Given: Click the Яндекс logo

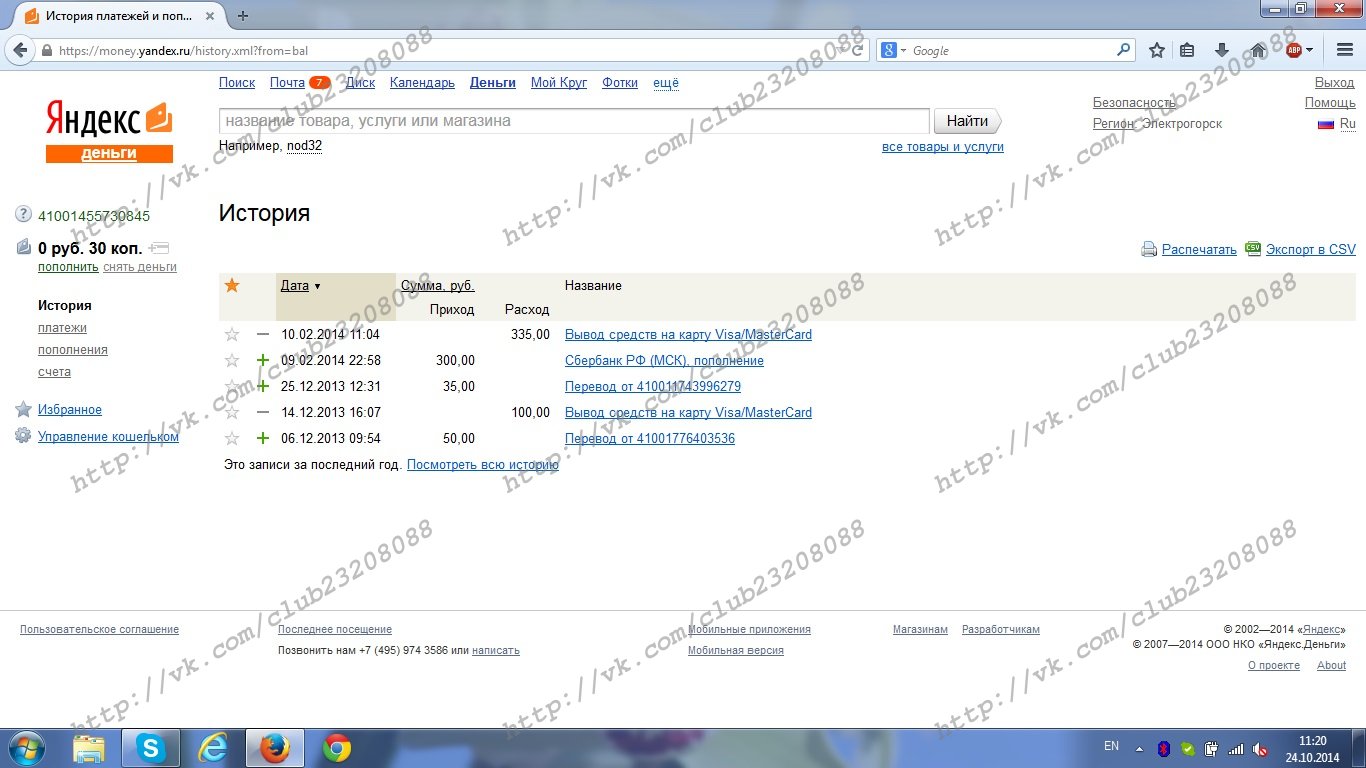Looking at the screenshot, I should coord(108,120).
